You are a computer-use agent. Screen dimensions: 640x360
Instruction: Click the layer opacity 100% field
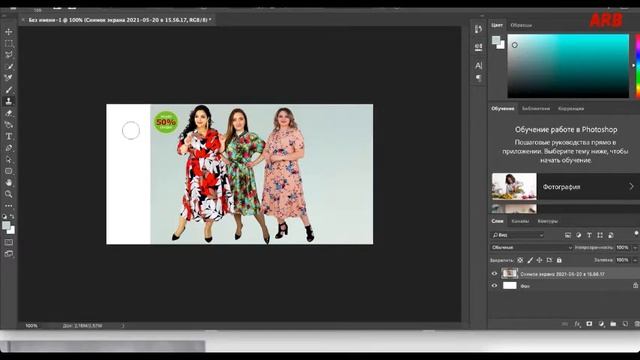[x=622, y=247]
